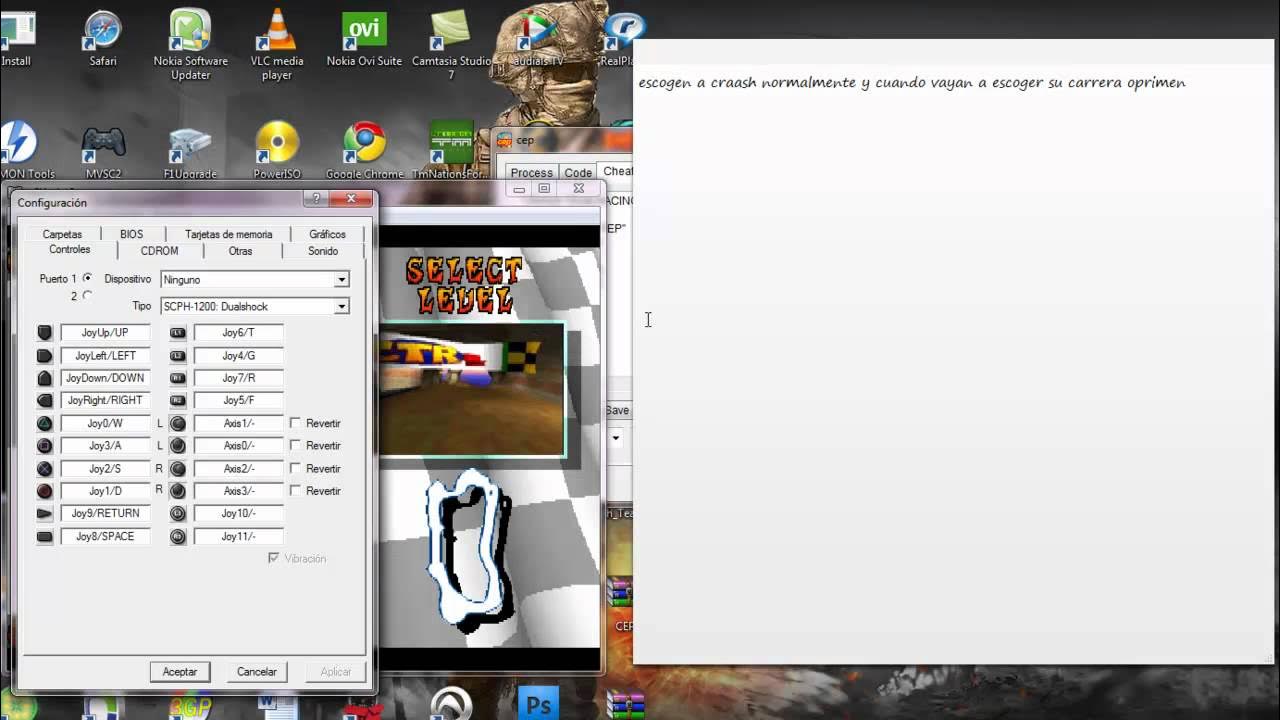
Task: Click the track map outline in the emulator
Action: (x=470, y=552)
